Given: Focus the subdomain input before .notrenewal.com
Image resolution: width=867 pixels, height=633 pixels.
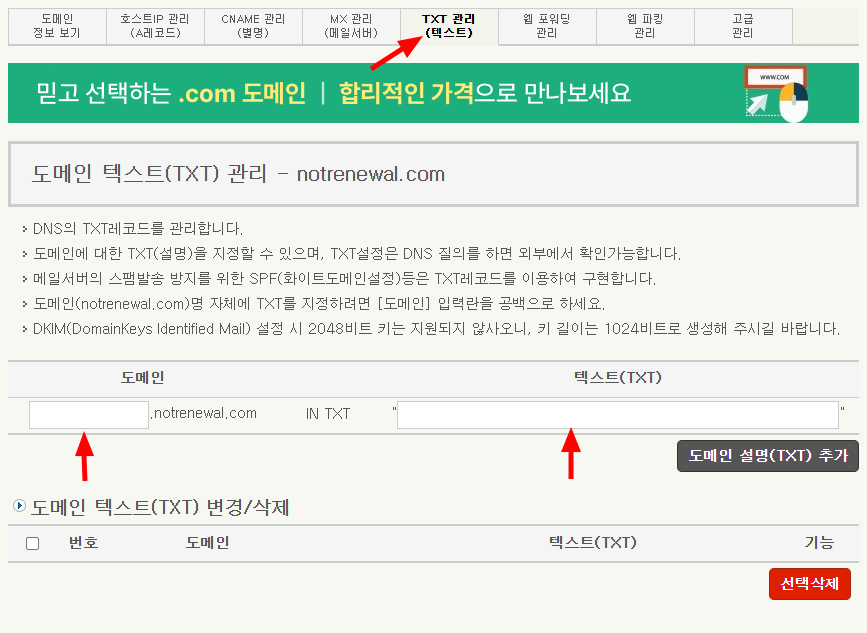Looking at the screenshot, I should [89, 415].
